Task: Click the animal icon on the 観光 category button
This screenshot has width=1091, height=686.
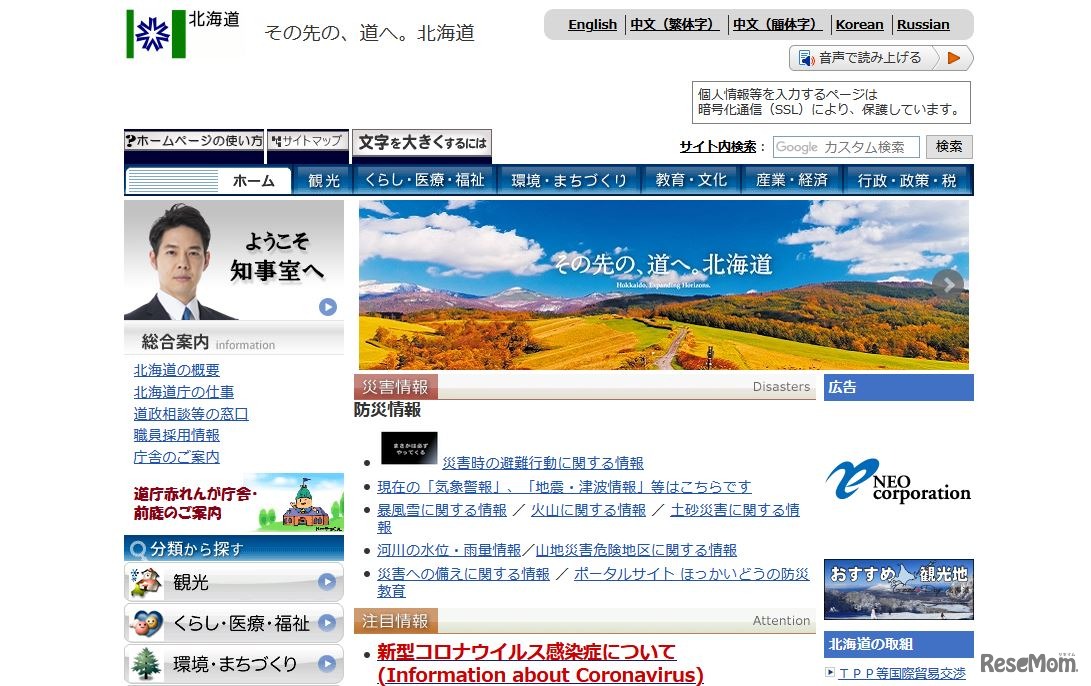Action: 146,581
